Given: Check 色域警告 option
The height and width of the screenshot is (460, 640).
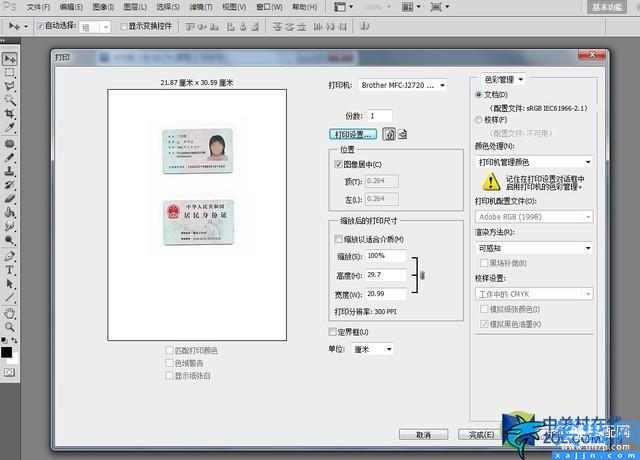Looking at the screenshot, I should pyautogui.click(x=169, y=363).
